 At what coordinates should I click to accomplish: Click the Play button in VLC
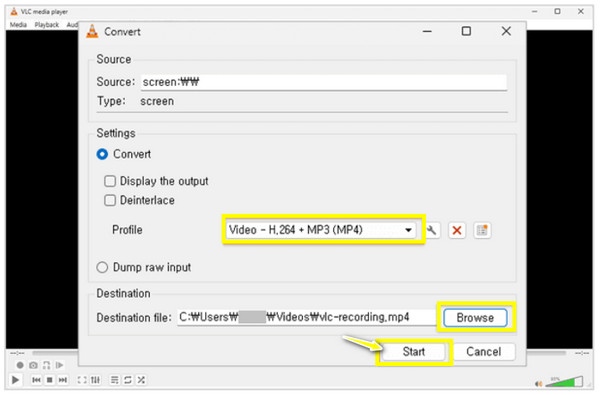click(x=15, y=380)
